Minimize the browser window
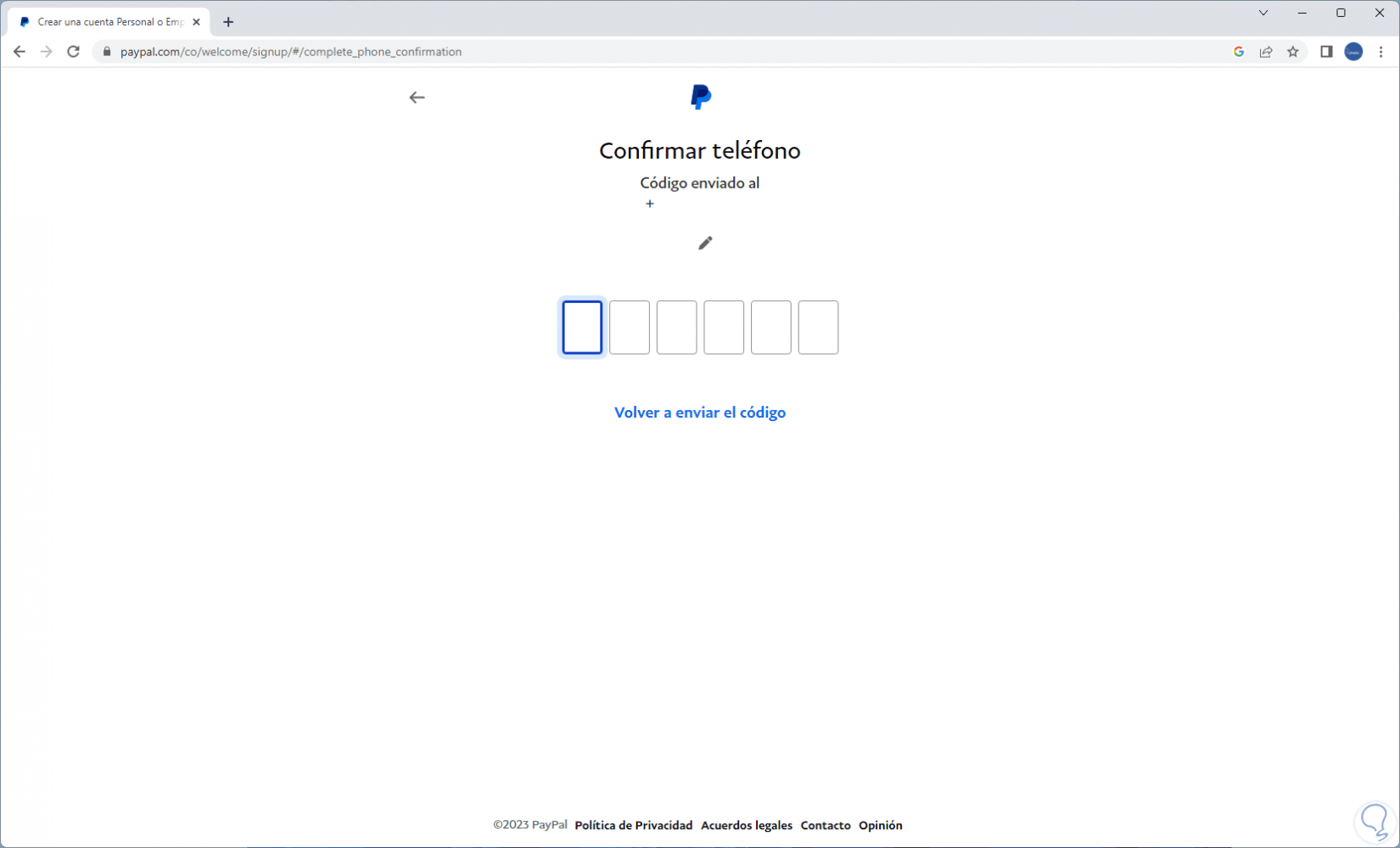 point(1302,13)
